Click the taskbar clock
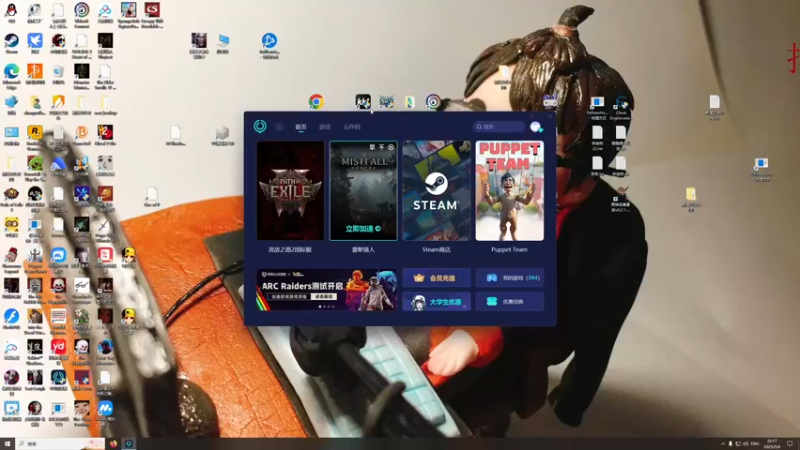 click(x=772, y=443)
